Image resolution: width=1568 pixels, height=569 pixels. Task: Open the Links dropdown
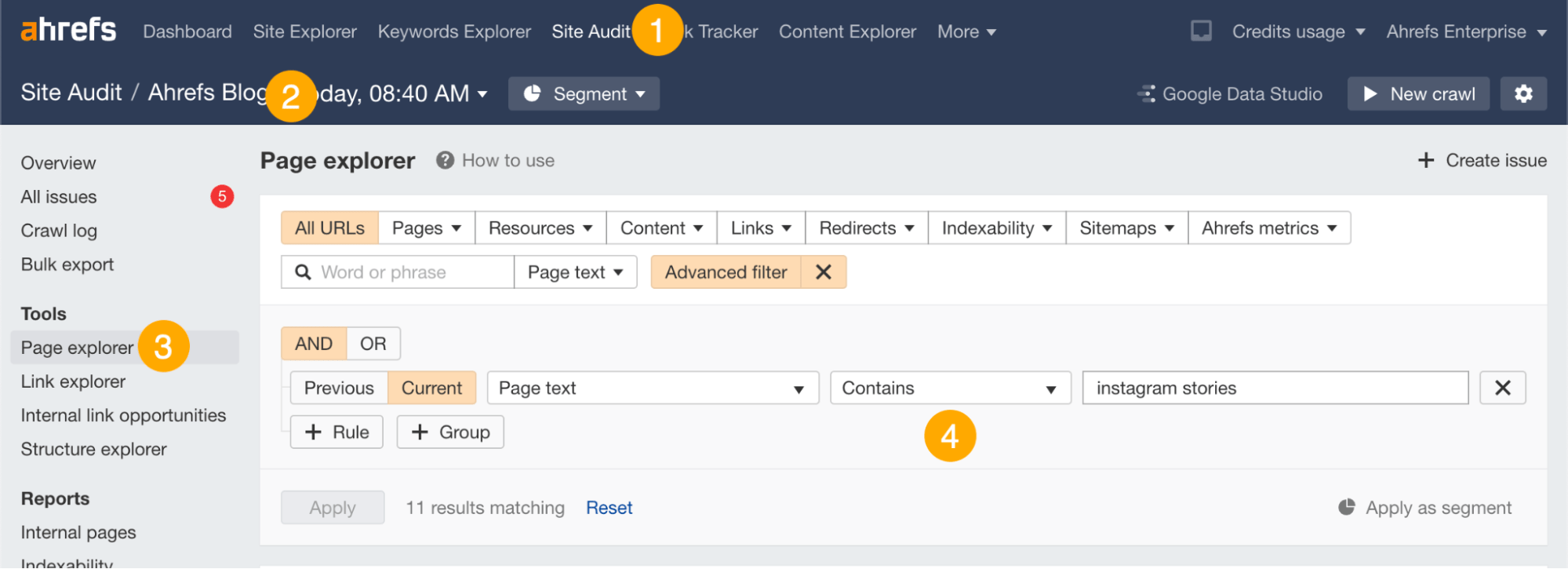pos(762,228)
